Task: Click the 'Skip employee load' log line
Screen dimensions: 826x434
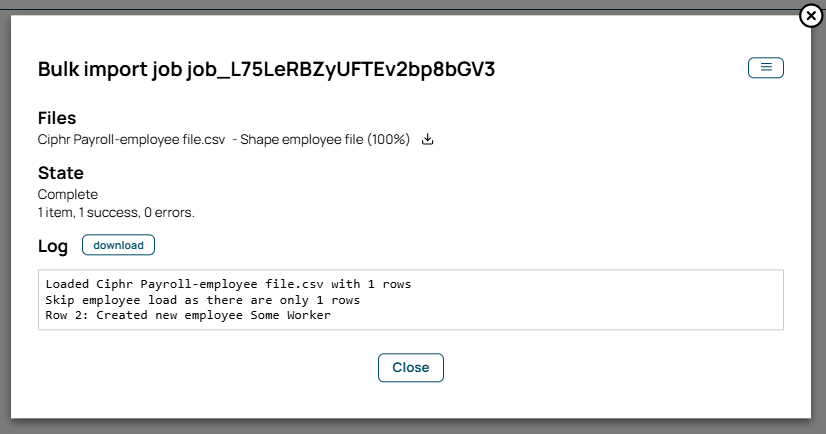Action: coord(203,300)
